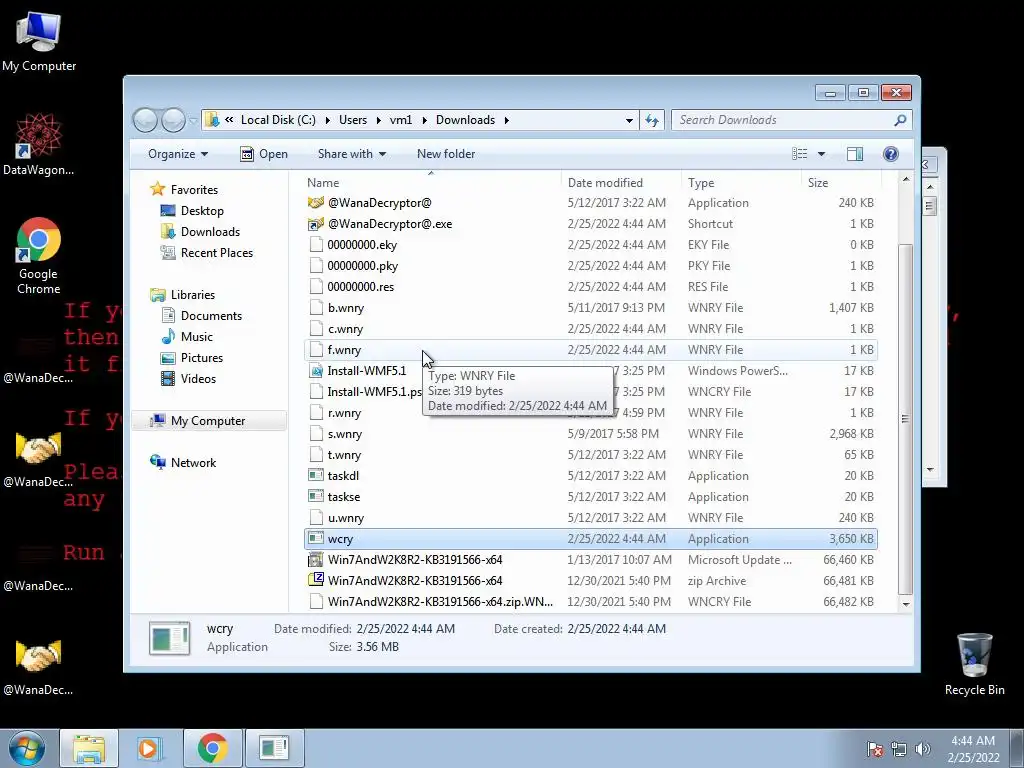Select the zip archive Win7AndW2K8R2 icon
This screenshot has height=768, width=1024.
(316, 581)
